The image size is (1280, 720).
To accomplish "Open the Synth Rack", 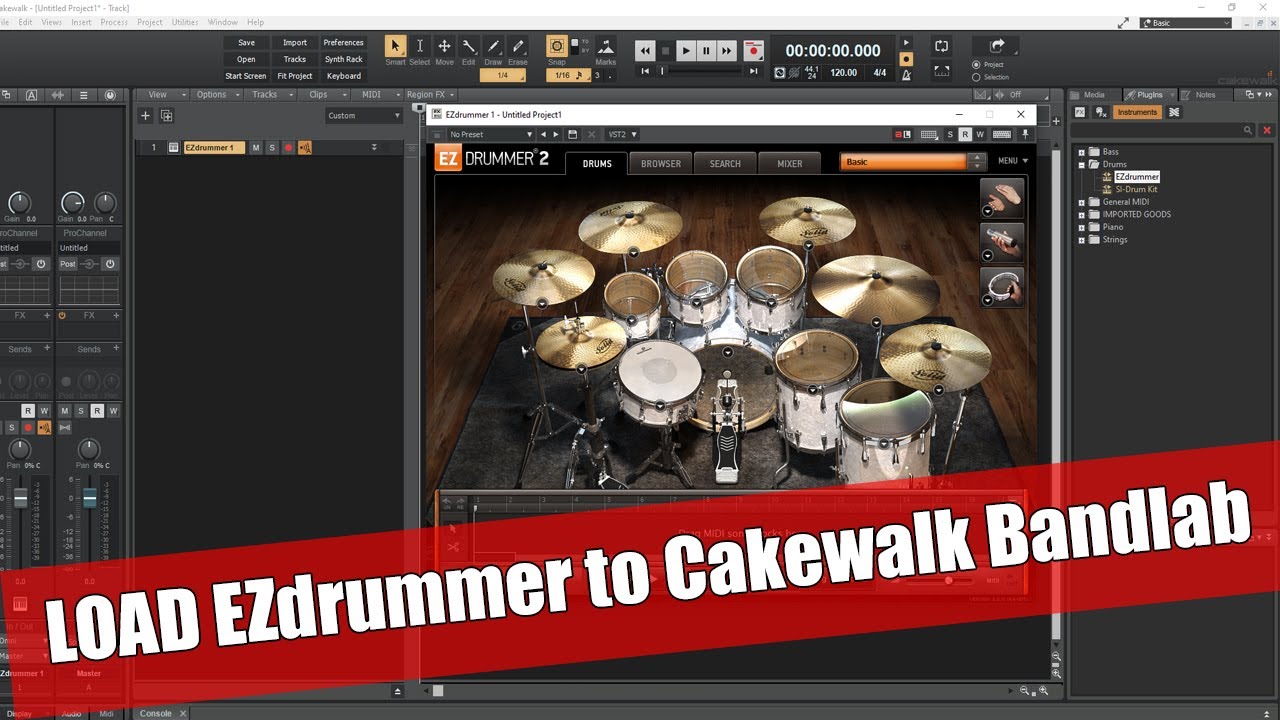I will click(343, 59).
